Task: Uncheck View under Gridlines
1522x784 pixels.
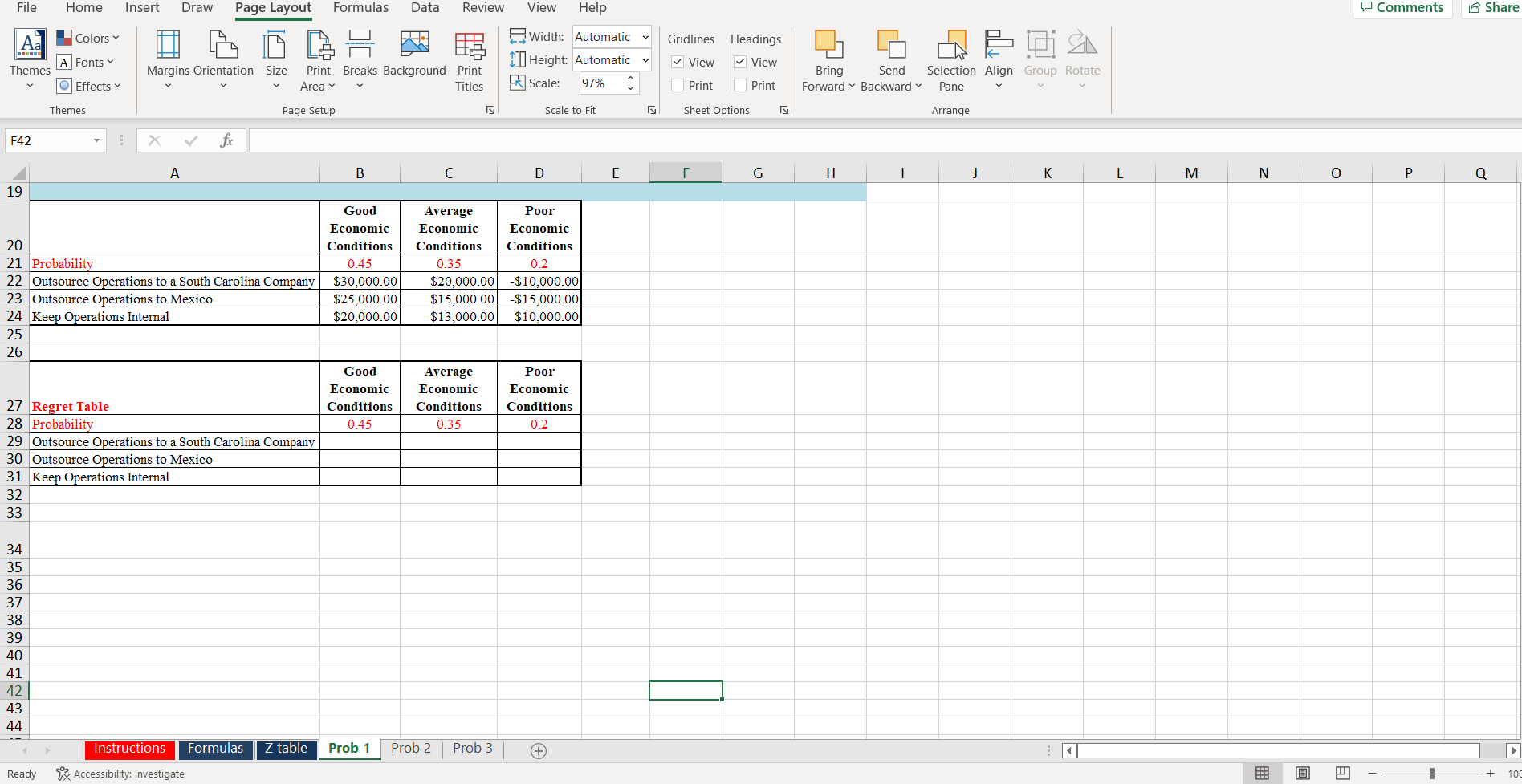Action: coord(678,62)
